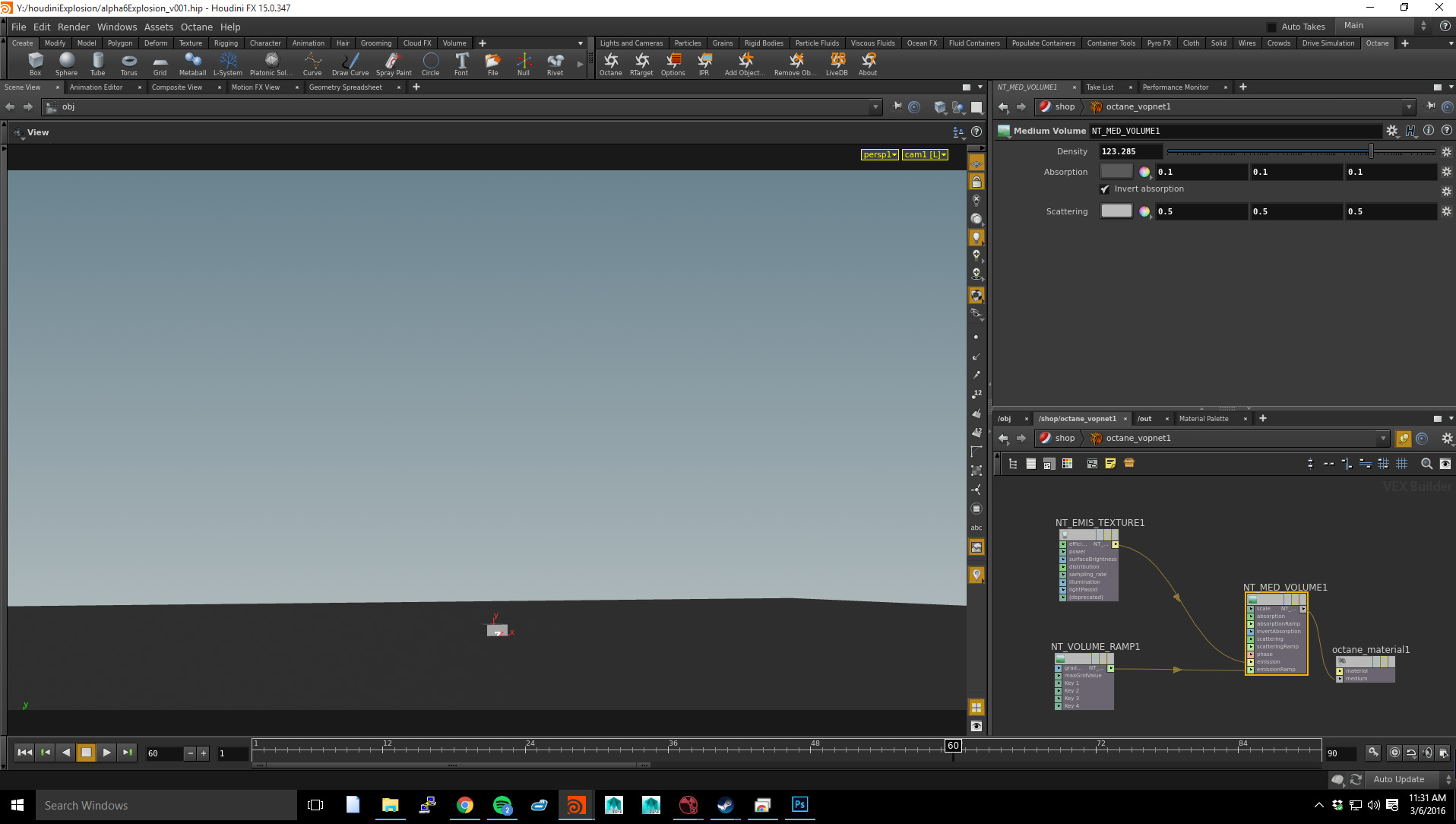This screenshot has width=1456, height=824.
Task: Open Photoshop from the Windows taskbar
Action: pos(799,805)
